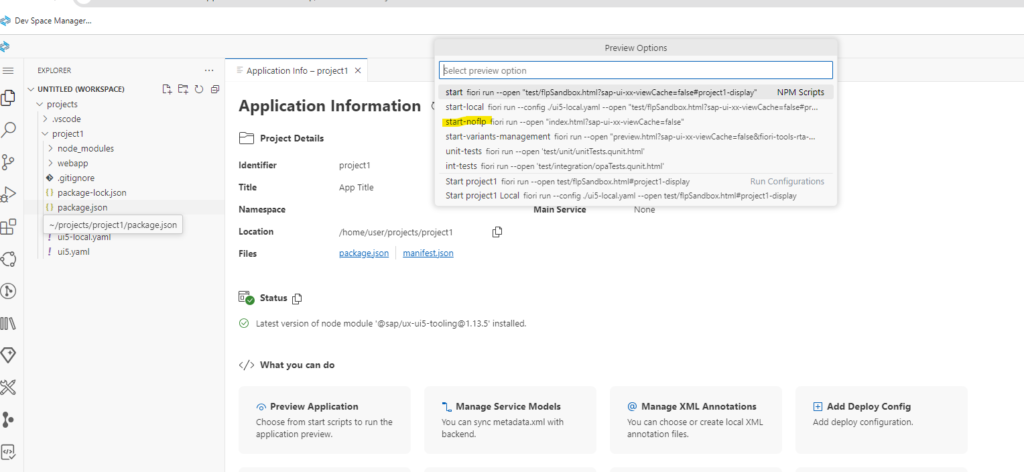Click the Preview Application card
This screenshot has height=472, width=1024.
click(325, 420)
